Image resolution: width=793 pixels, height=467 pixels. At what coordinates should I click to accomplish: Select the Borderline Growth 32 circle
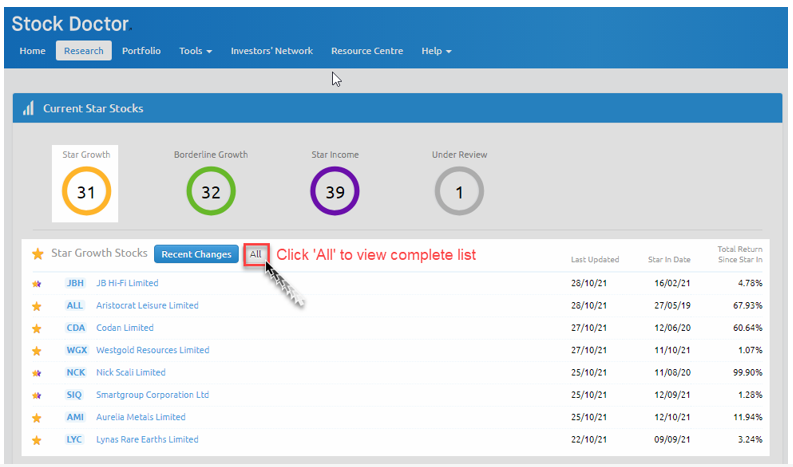210,191
